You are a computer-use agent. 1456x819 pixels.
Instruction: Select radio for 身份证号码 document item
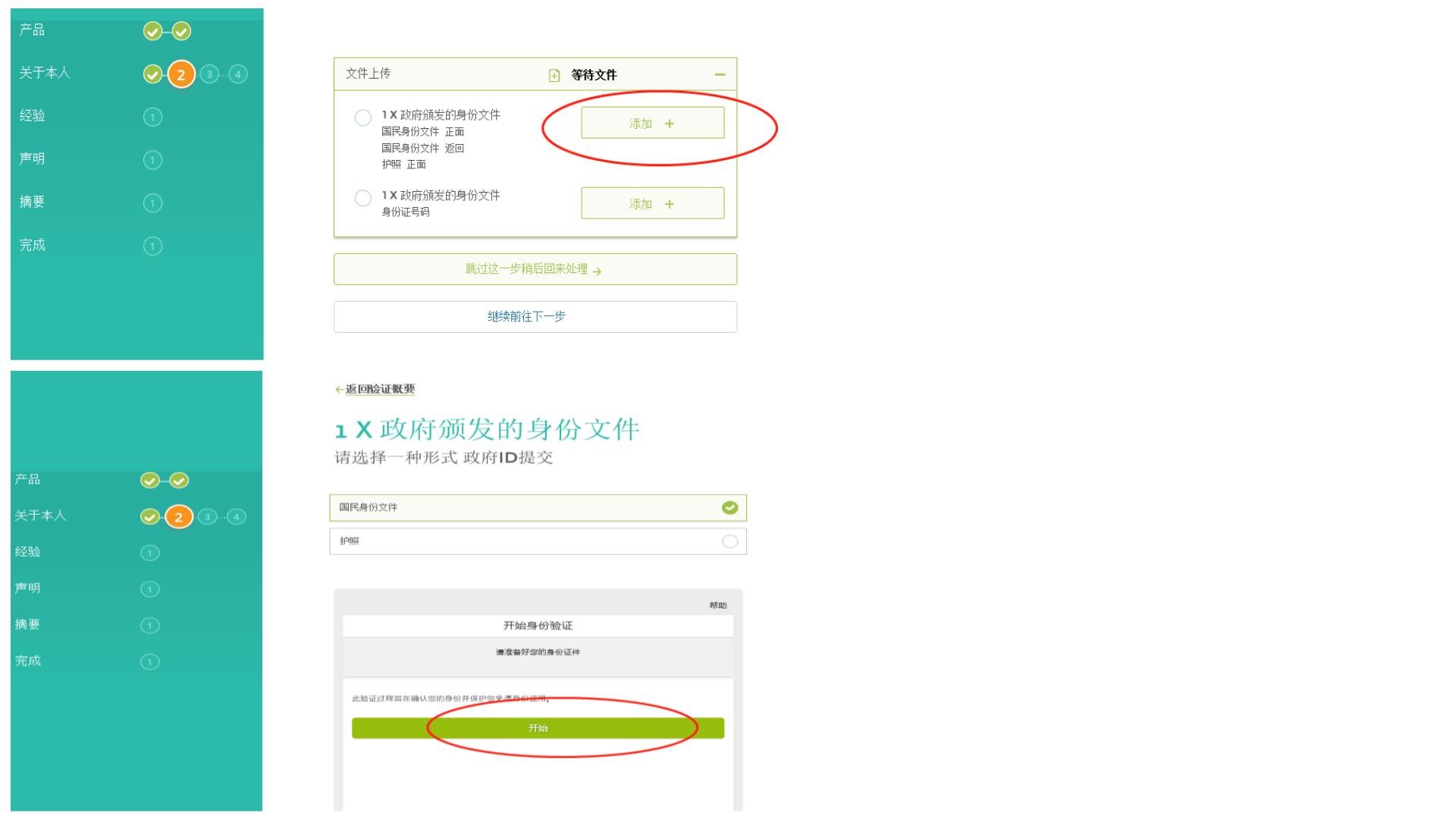(x=363, y=198)
